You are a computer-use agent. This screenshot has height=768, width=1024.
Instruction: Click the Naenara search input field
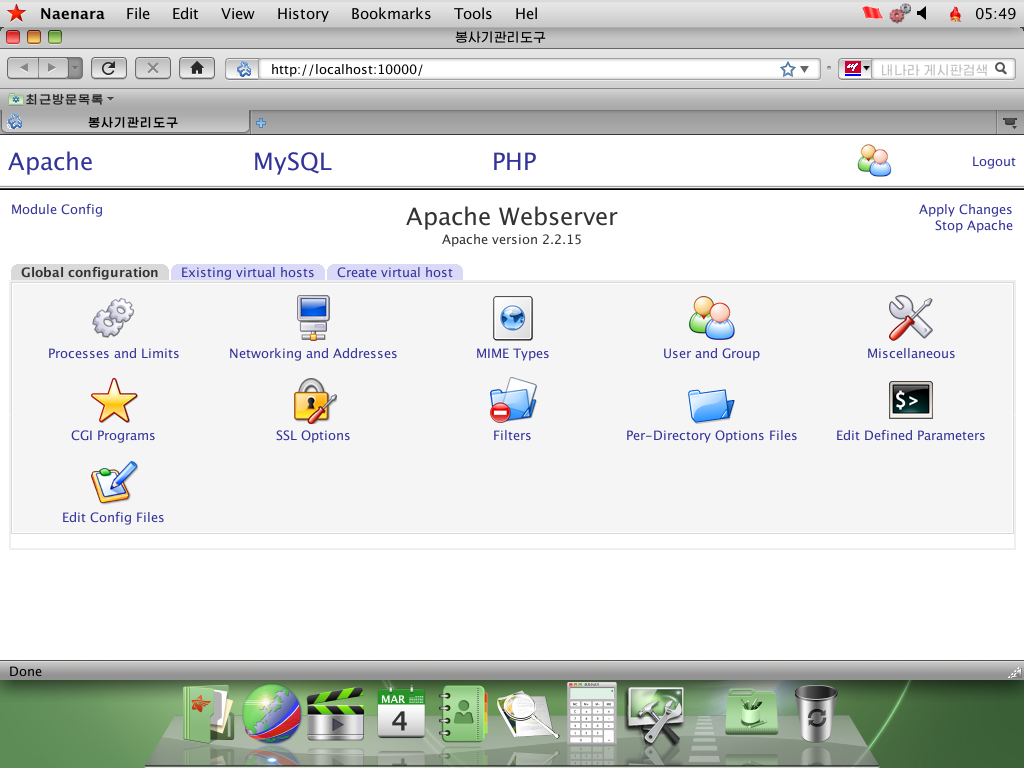pos(933,69)
